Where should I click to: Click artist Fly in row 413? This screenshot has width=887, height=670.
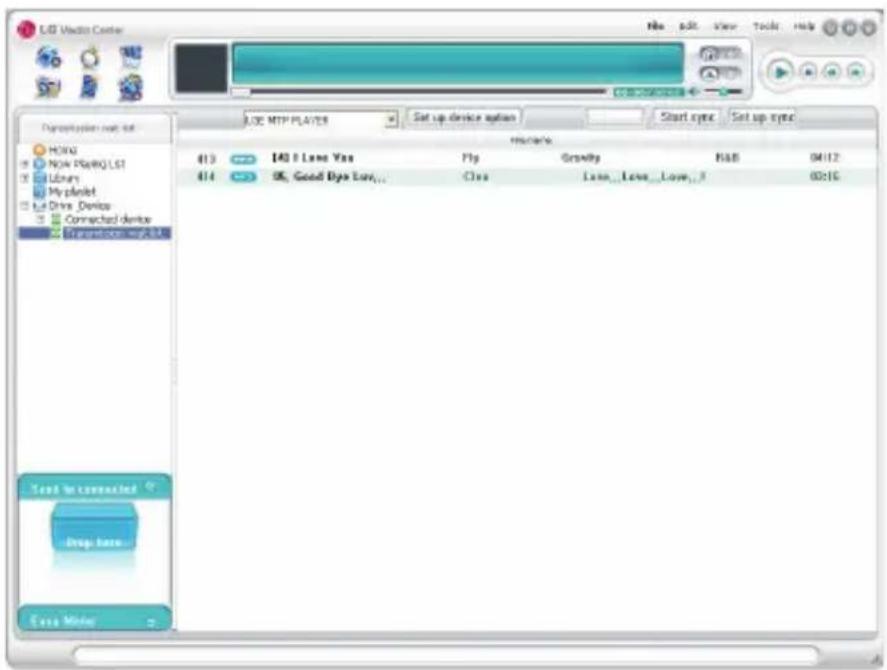470,158
